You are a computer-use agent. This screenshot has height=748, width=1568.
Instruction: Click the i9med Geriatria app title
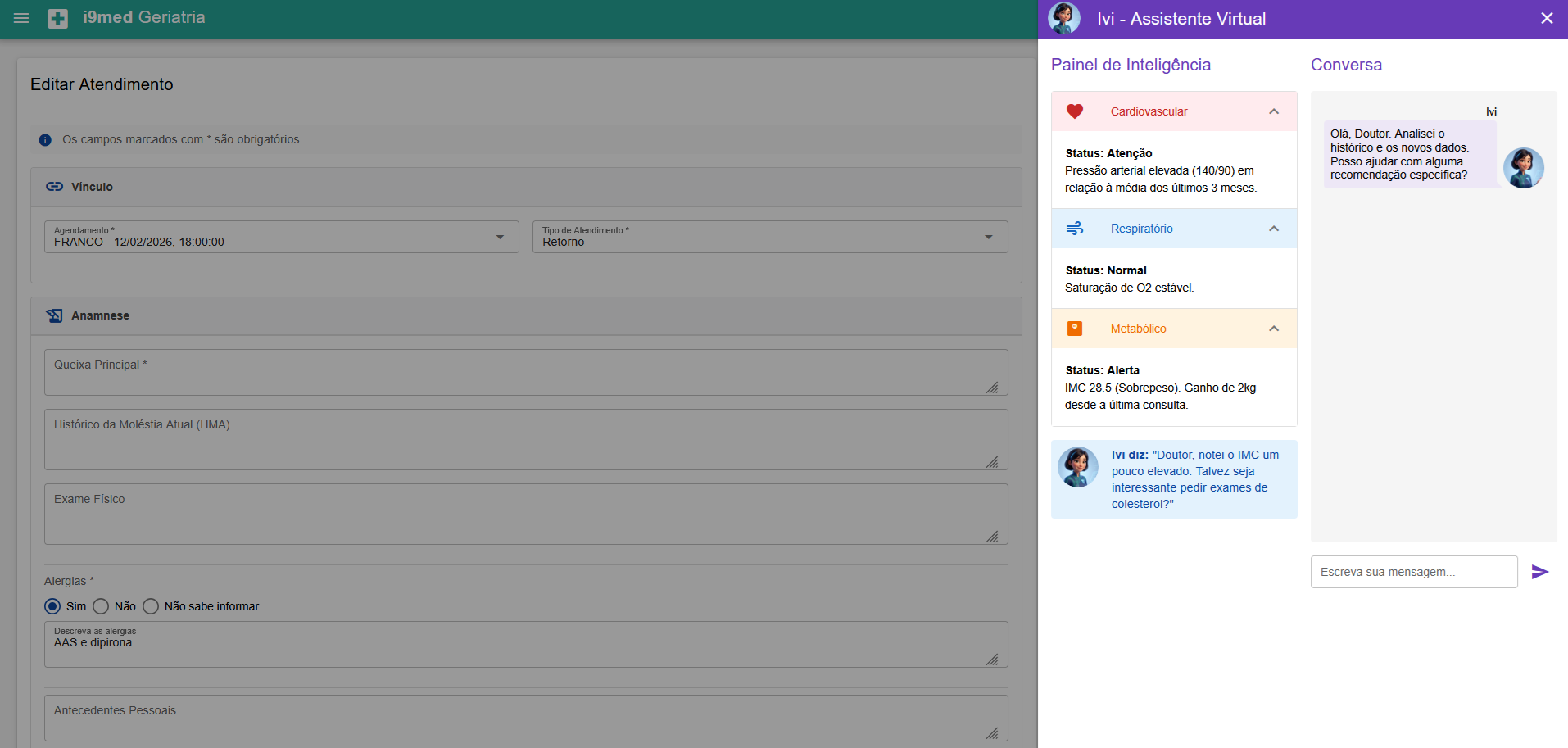[143, 17]
